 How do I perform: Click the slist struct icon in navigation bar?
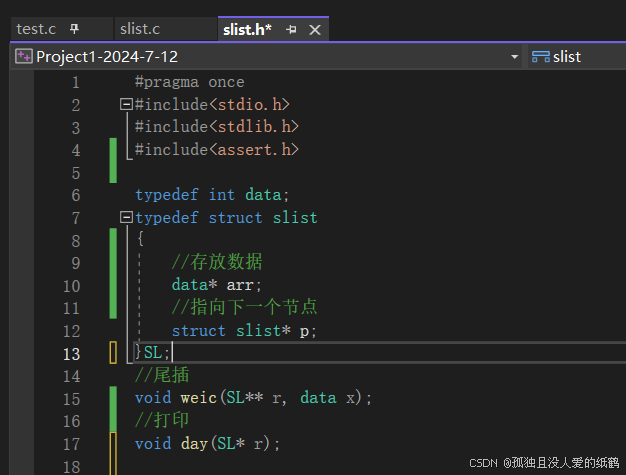point(541,57)
